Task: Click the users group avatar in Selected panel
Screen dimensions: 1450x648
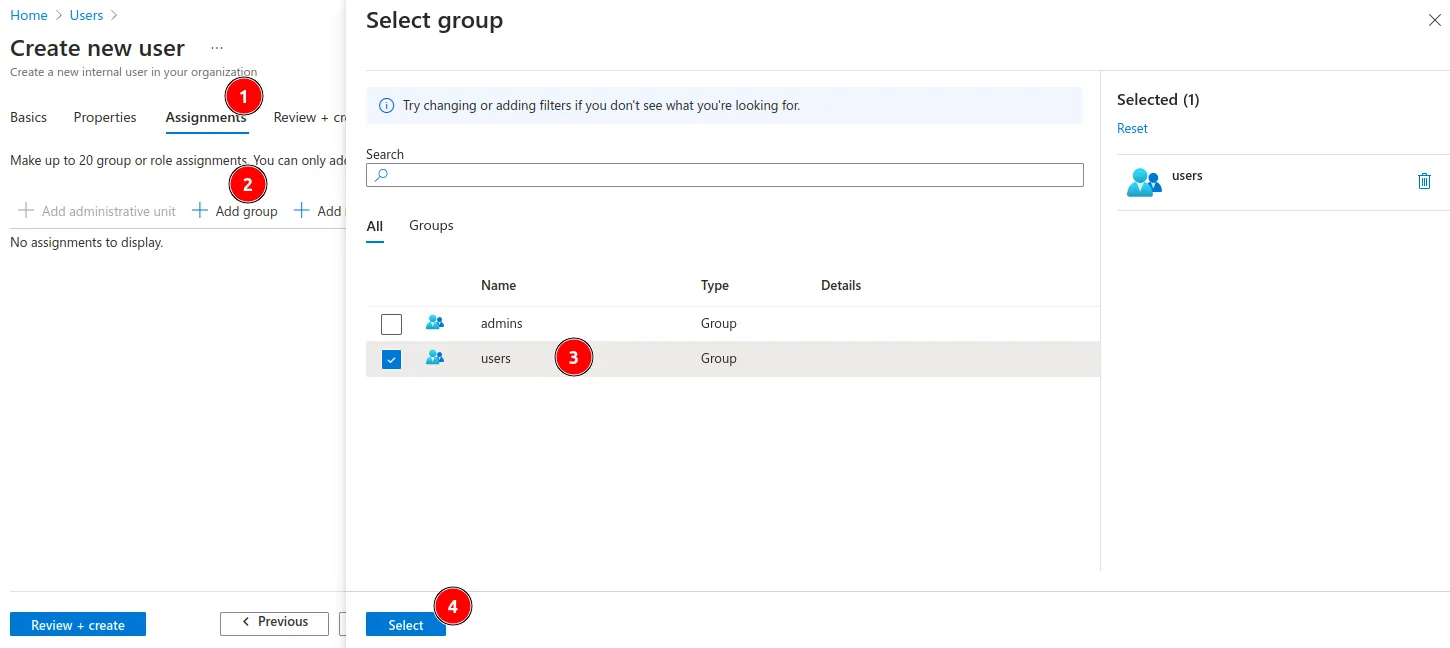Action: [1143, 182]
